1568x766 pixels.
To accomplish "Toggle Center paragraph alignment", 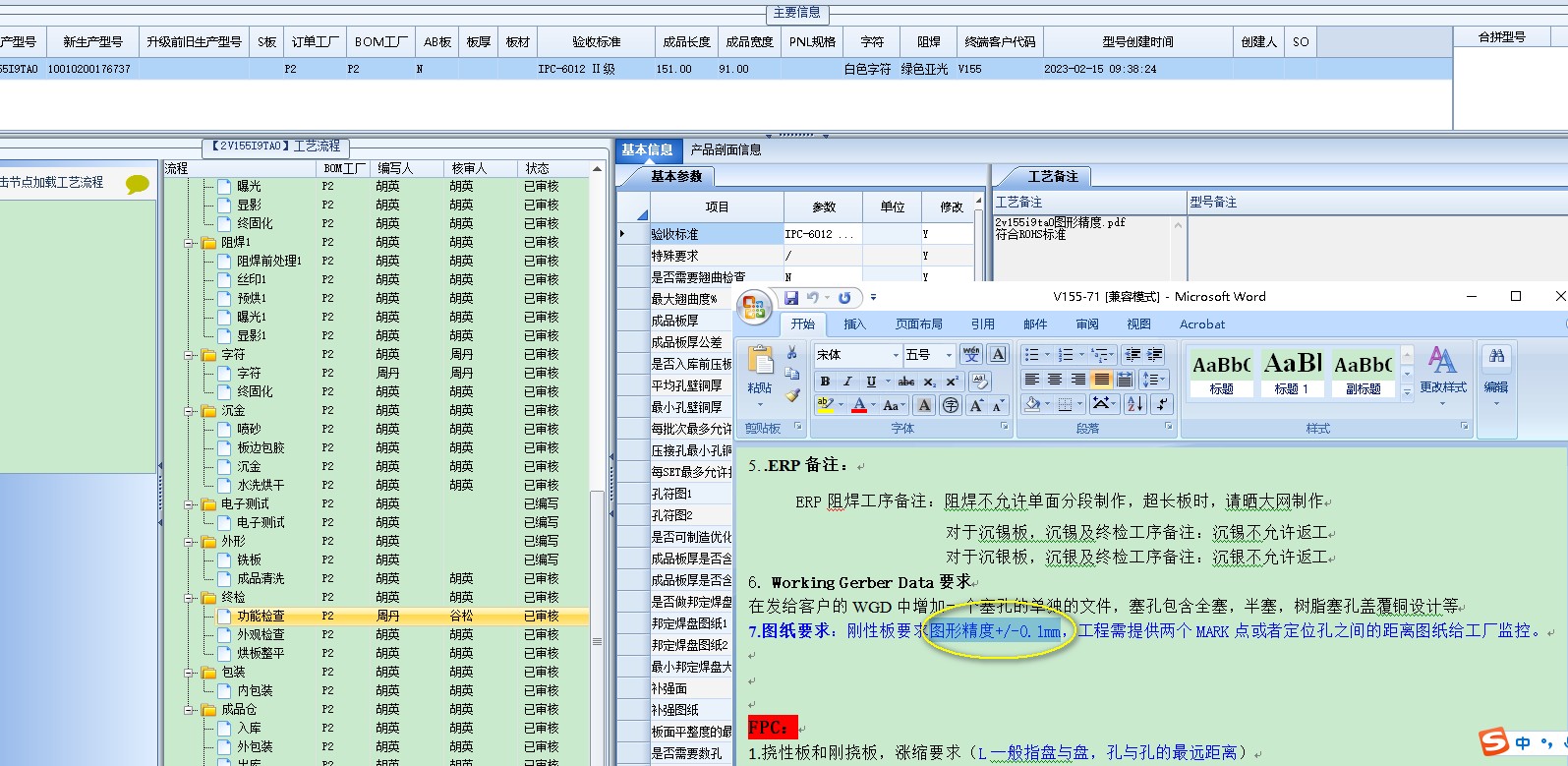I will pos(1055,380).
